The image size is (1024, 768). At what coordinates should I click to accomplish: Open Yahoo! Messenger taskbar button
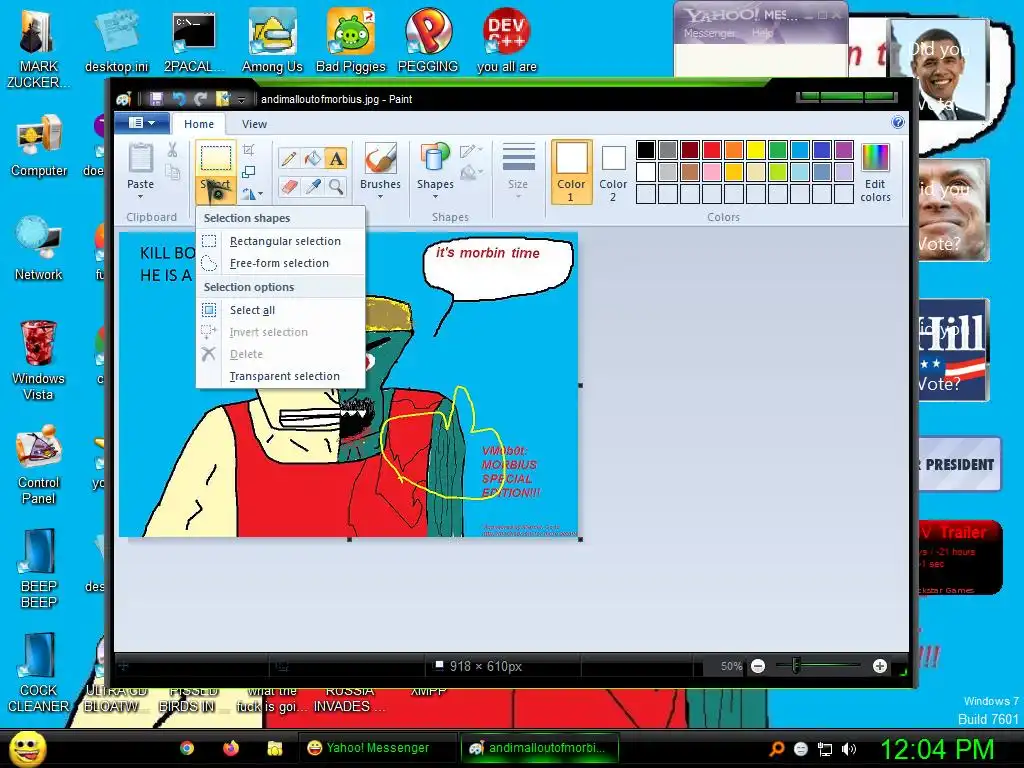377,748
